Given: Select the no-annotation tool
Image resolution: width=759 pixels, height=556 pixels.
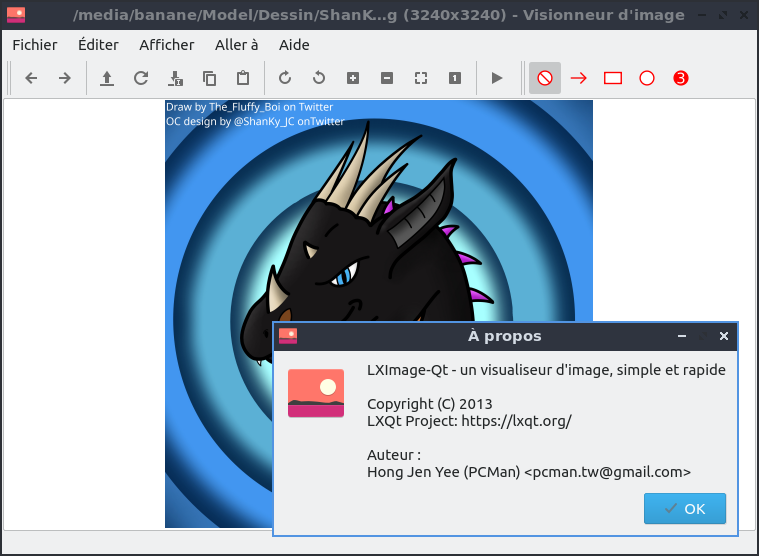Looking at the screenshot, I should (545, 78).
